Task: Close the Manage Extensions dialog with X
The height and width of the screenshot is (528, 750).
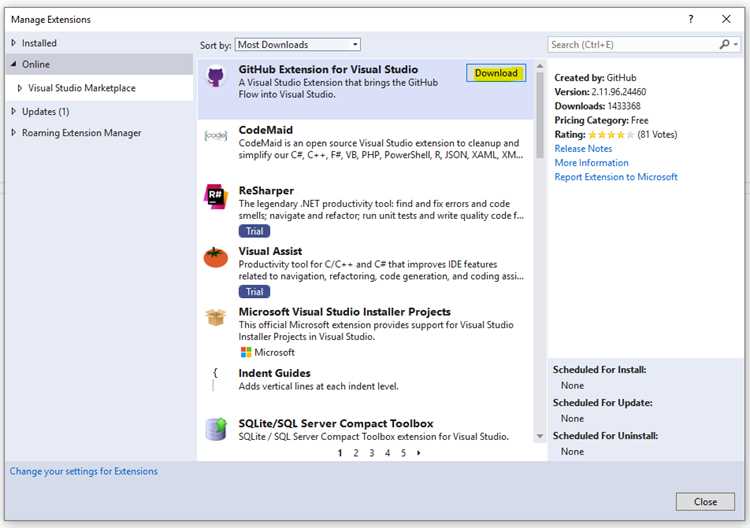Action: [x=726, y=19]
